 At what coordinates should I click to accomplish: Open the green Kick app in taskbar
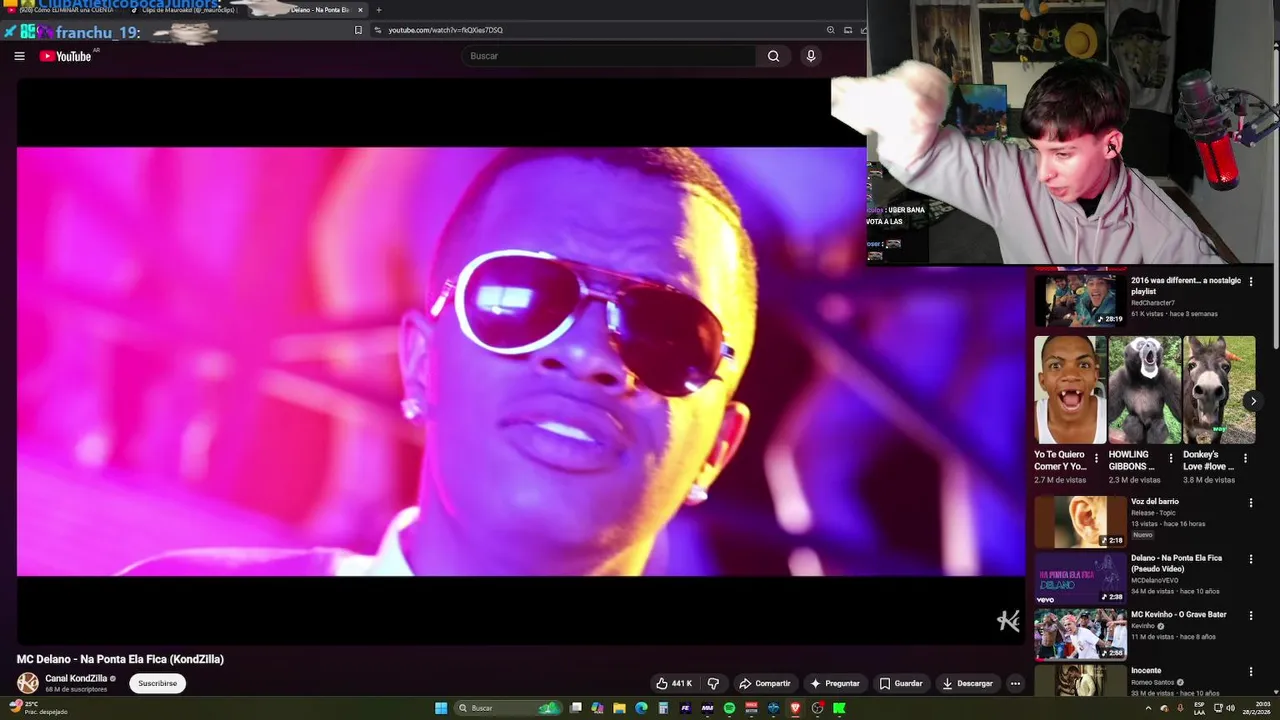coord(840,708)
